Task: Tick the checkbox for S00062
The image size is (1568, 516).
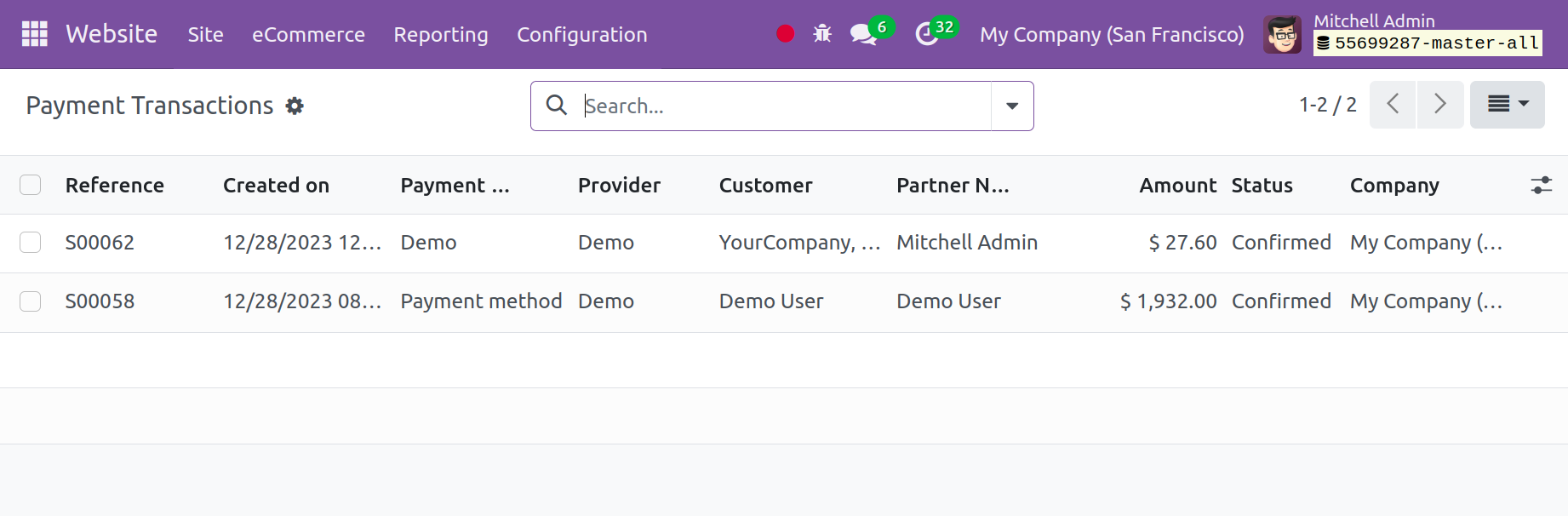Action: point(31,243)
